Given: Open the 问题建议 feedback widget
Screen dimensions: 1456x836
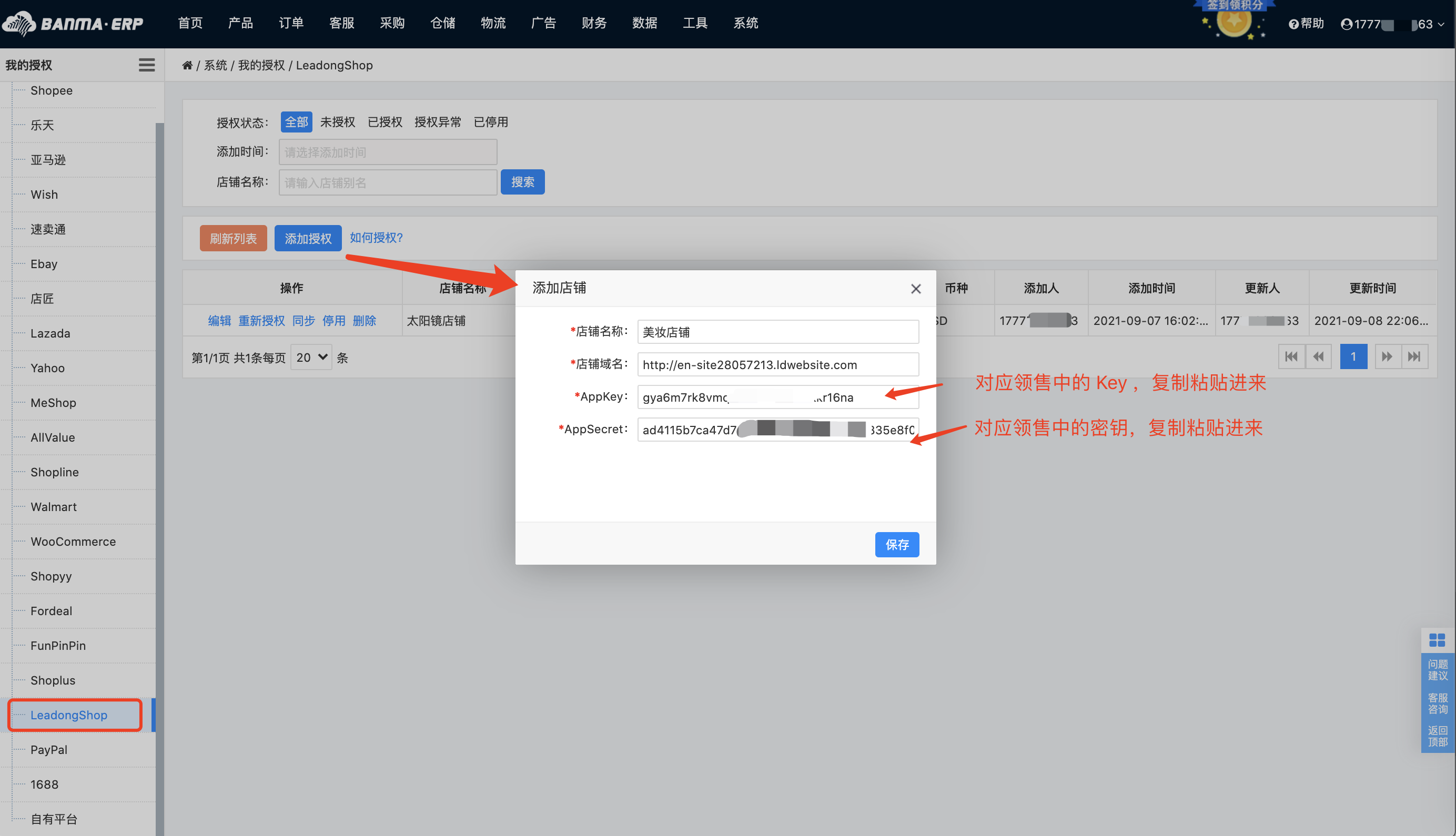Looking at the screenshot, I should pos(1438,669).
